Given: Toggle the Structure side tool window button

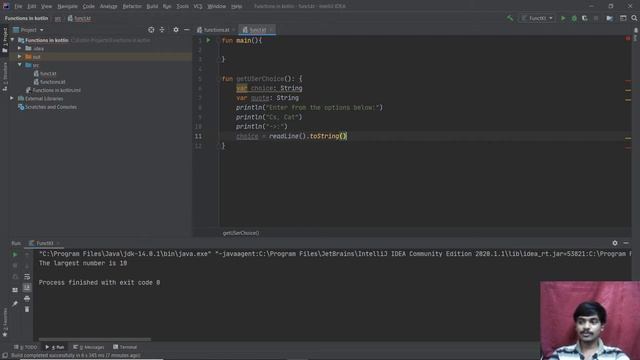Looking at the screenshot, I should point(5,77).
